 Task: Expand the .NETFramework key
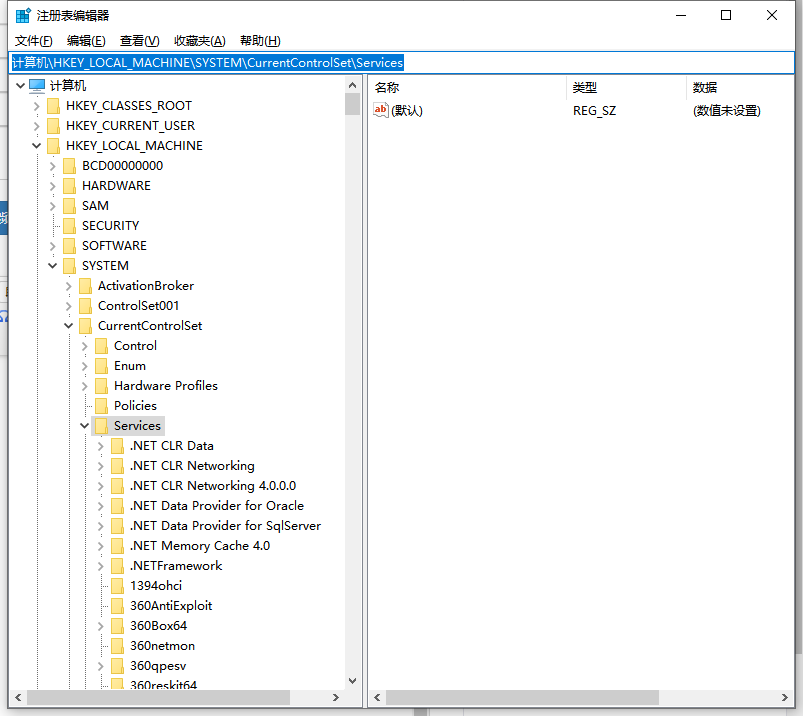tap(100, 566)
